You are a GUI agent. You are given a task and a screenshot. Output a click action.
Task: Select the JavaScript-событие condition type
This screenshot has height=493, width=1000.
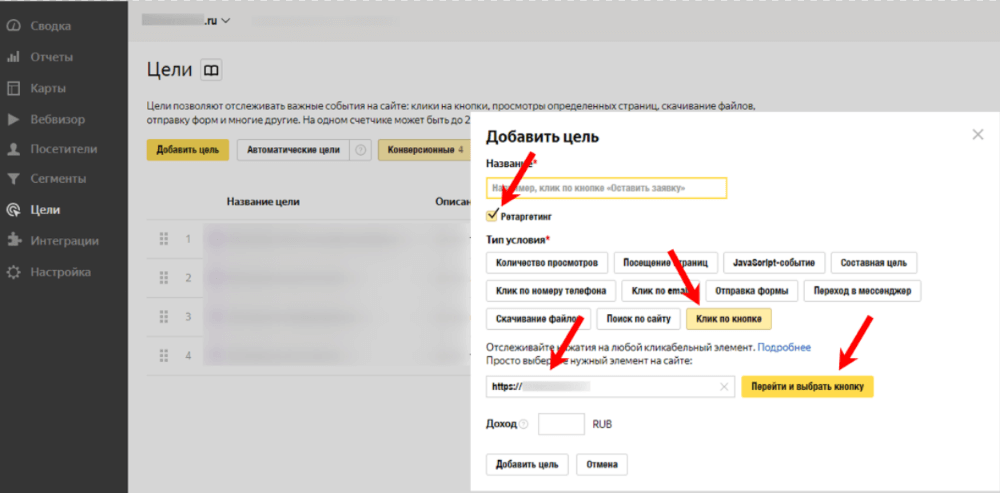[774, 263]
